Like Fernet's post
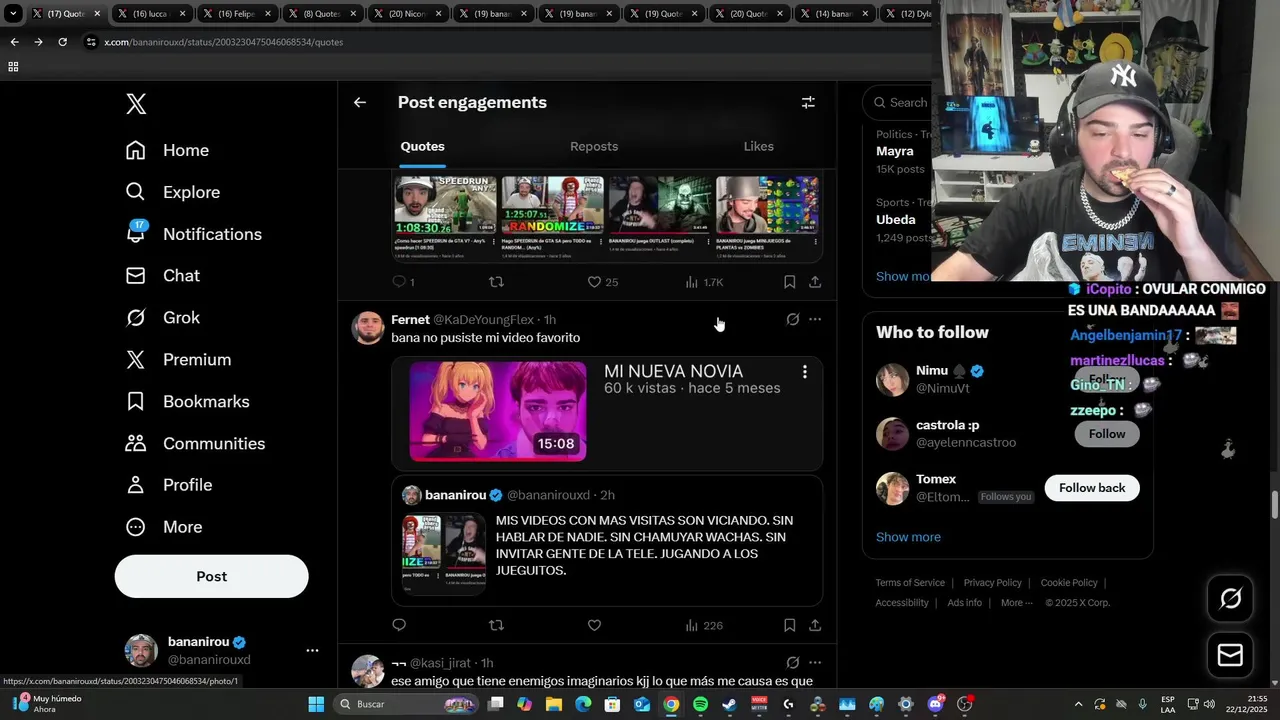The width and height of the screenshot is (1280, 720). click(594, 625)
